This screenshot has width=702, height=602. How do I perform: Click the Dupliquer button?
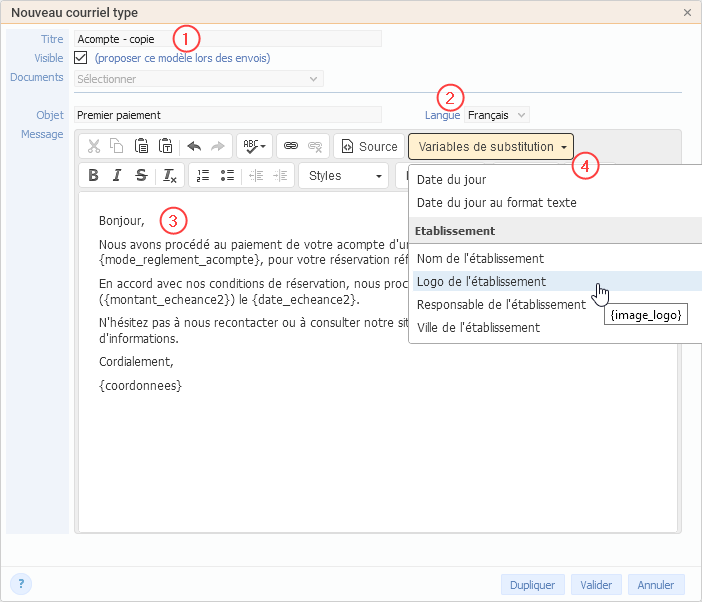pyautogui.click(x=532, y=585)
